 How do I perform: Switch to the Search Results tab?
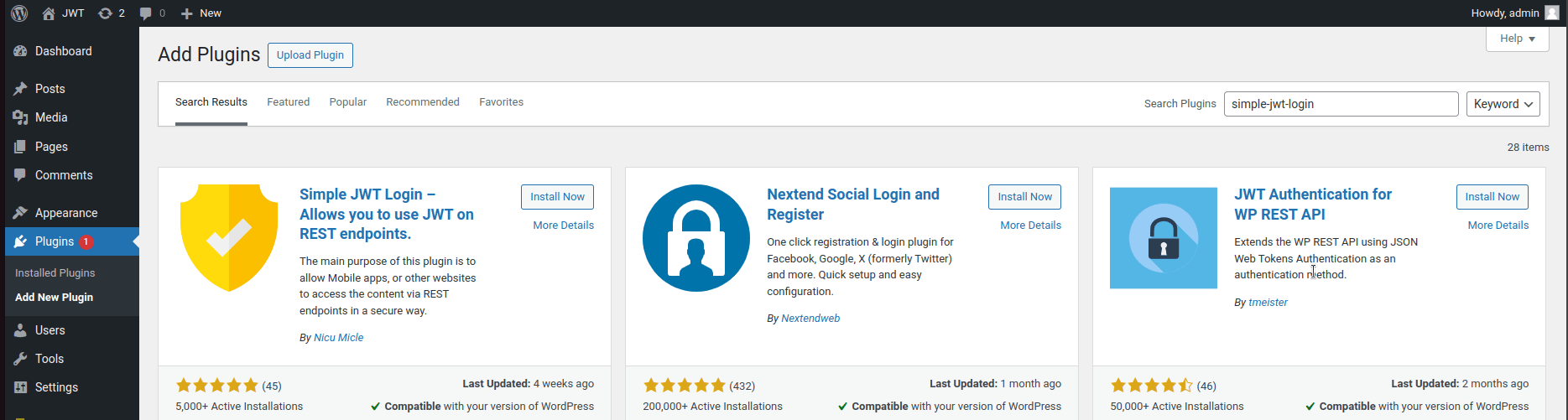pos(211,102)
